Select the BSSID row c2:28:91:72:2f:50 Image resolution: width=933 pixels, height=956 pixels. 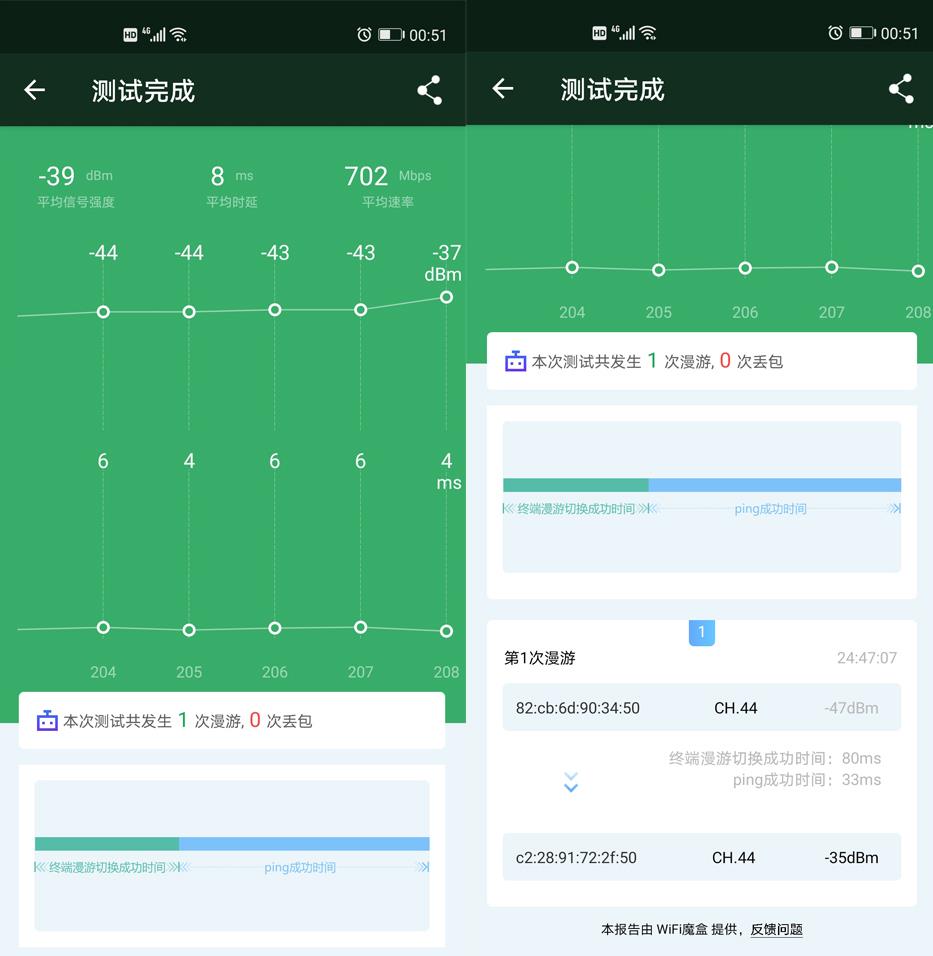(702, 857)
